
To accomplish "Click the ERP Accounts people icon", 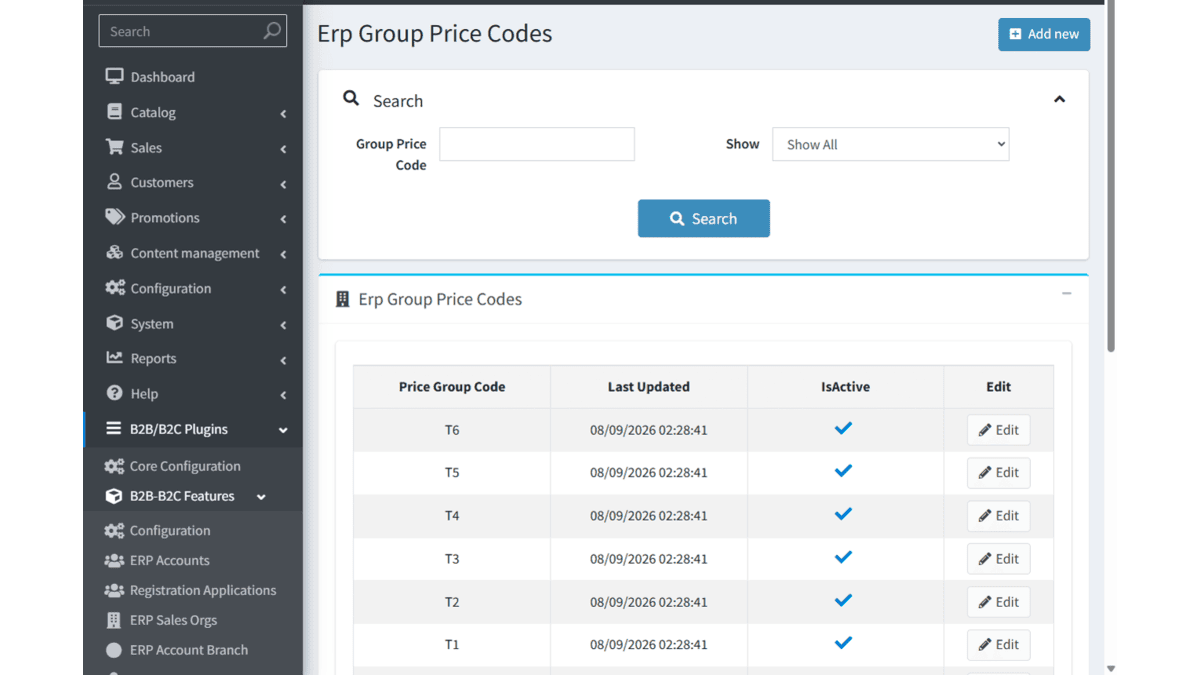I will [x=114, y=561].
